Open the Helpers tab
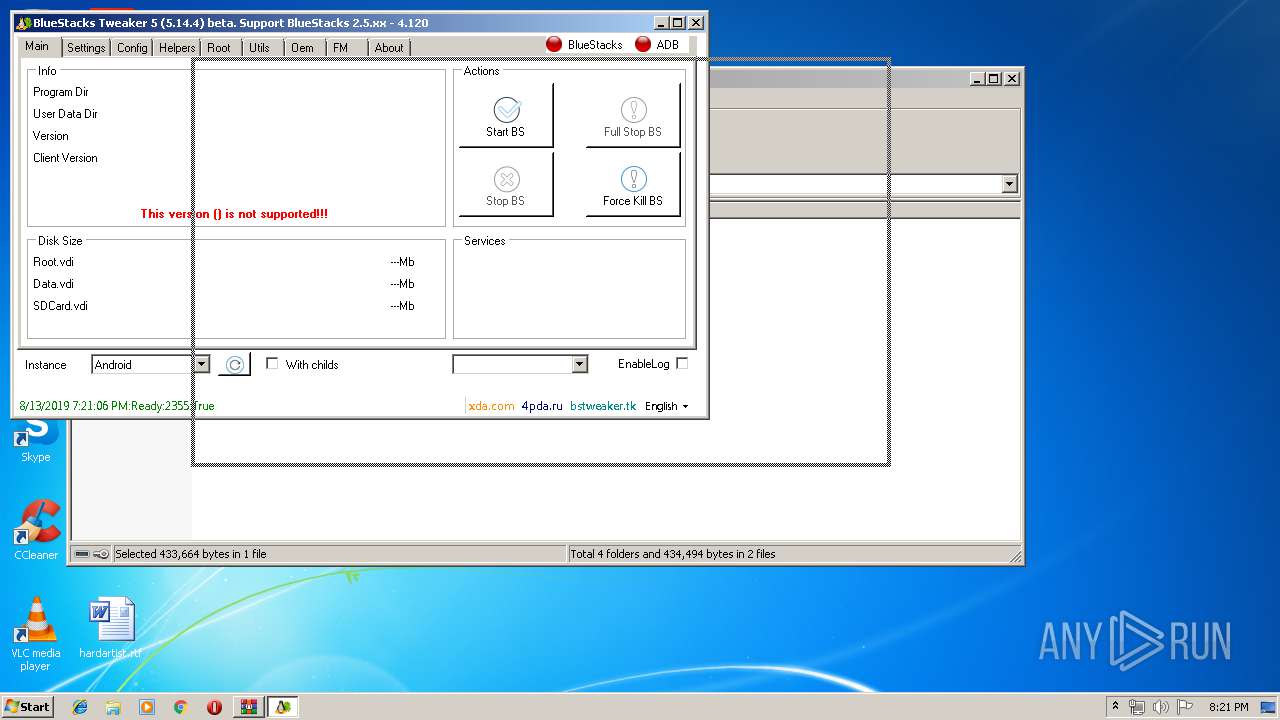The width and height of the screenshot is (1280, 720). click(x=177, y=48)
